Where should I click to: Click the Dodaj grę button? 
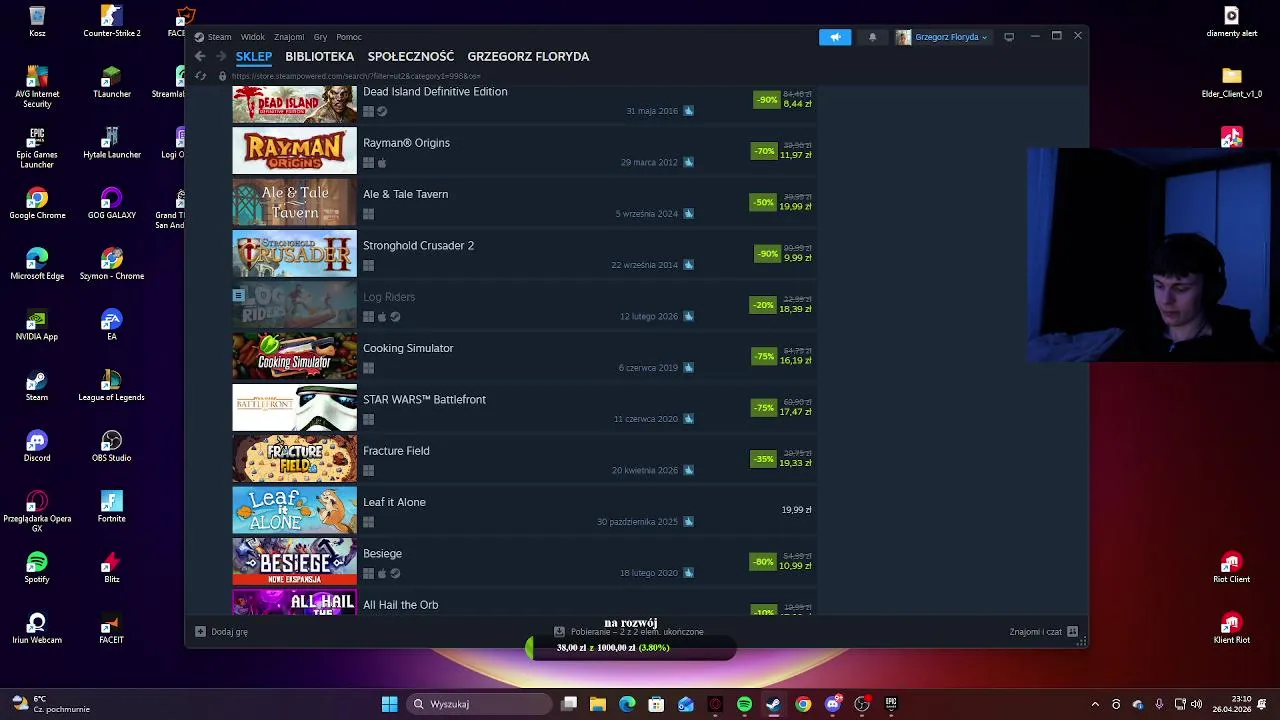221,632
